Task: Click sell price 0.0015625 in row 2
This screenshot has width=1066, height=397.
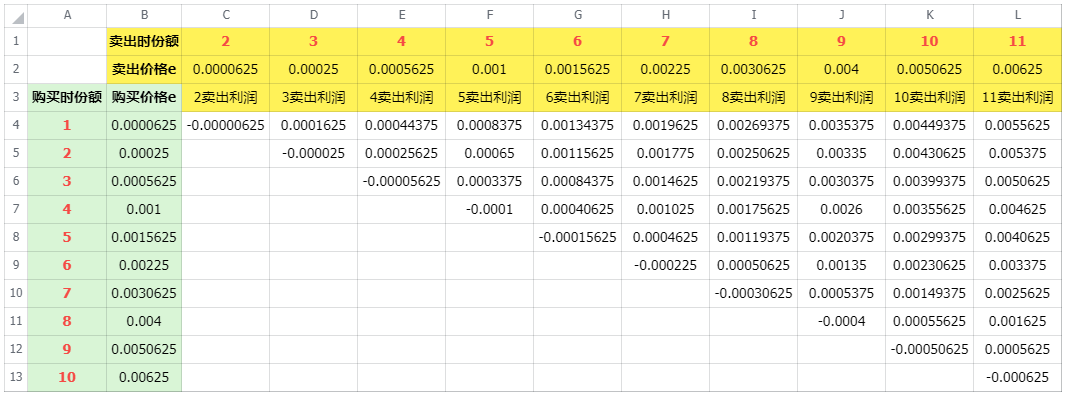Action: (577, 69)
